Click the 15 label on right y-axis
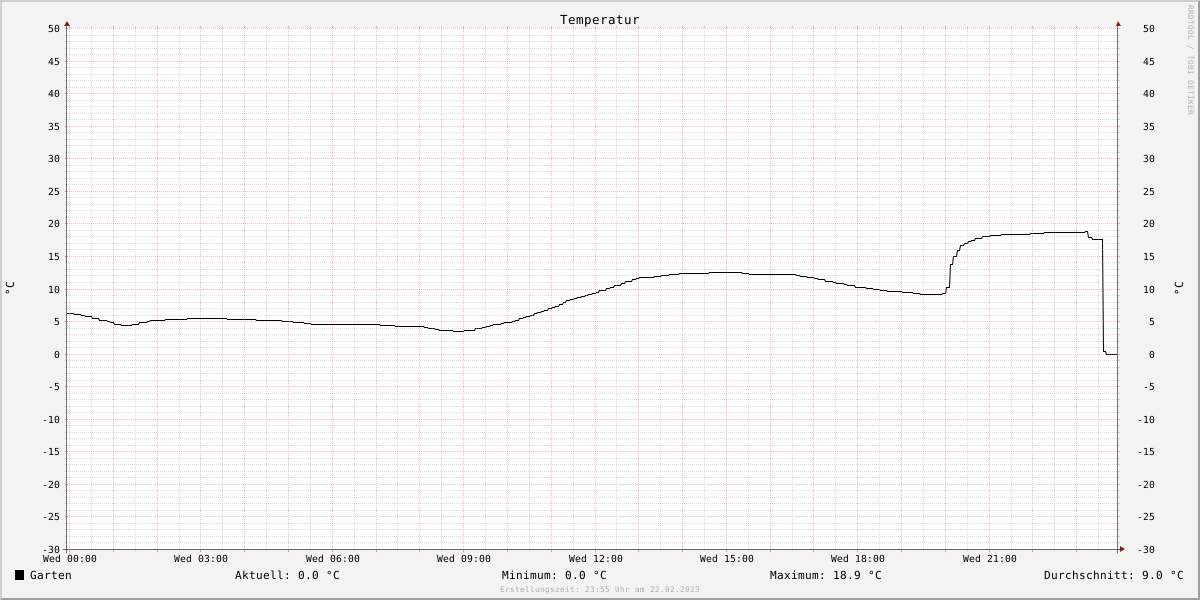1200x600 pixels. click(x=1149, y=256)
